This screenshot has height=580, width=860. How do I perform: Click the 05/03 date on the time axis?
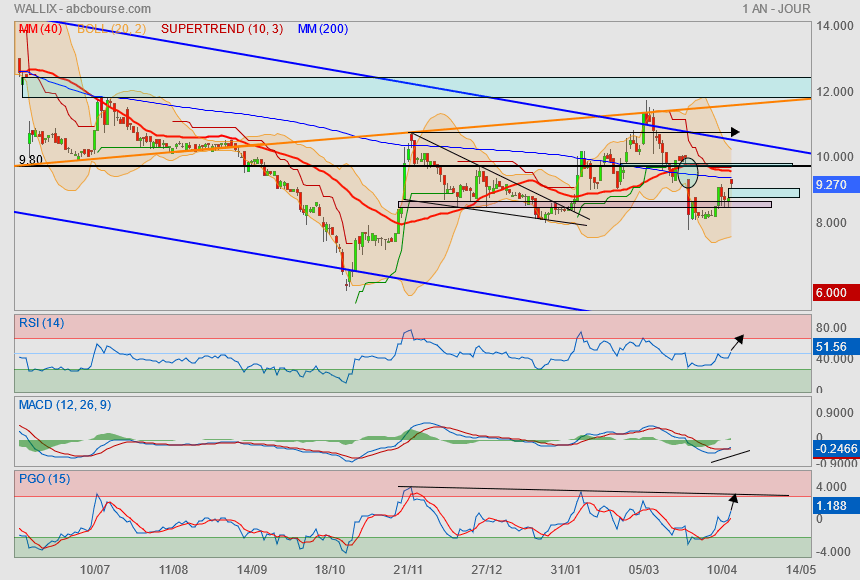[x=644, y=570]
